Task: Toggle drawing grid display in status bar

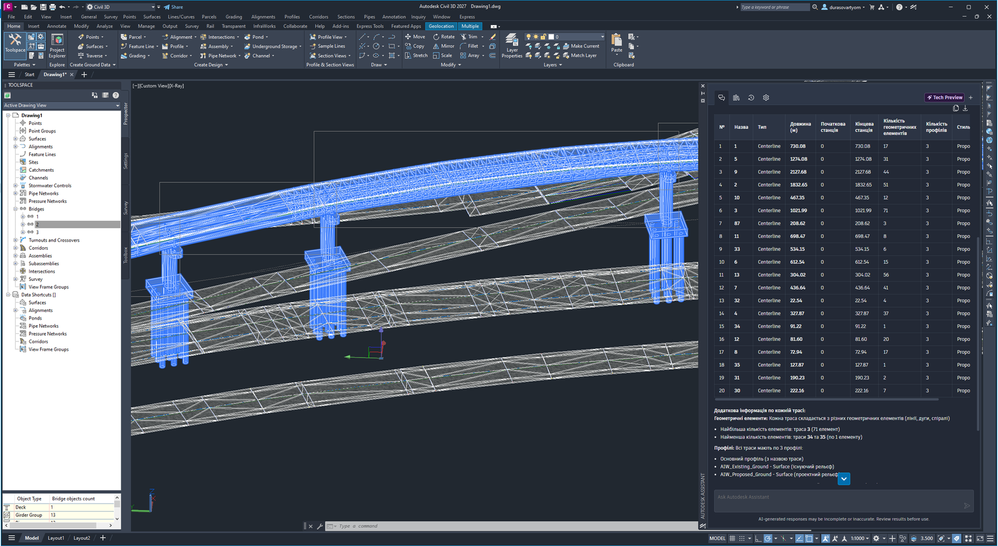Action: (733, 538)
